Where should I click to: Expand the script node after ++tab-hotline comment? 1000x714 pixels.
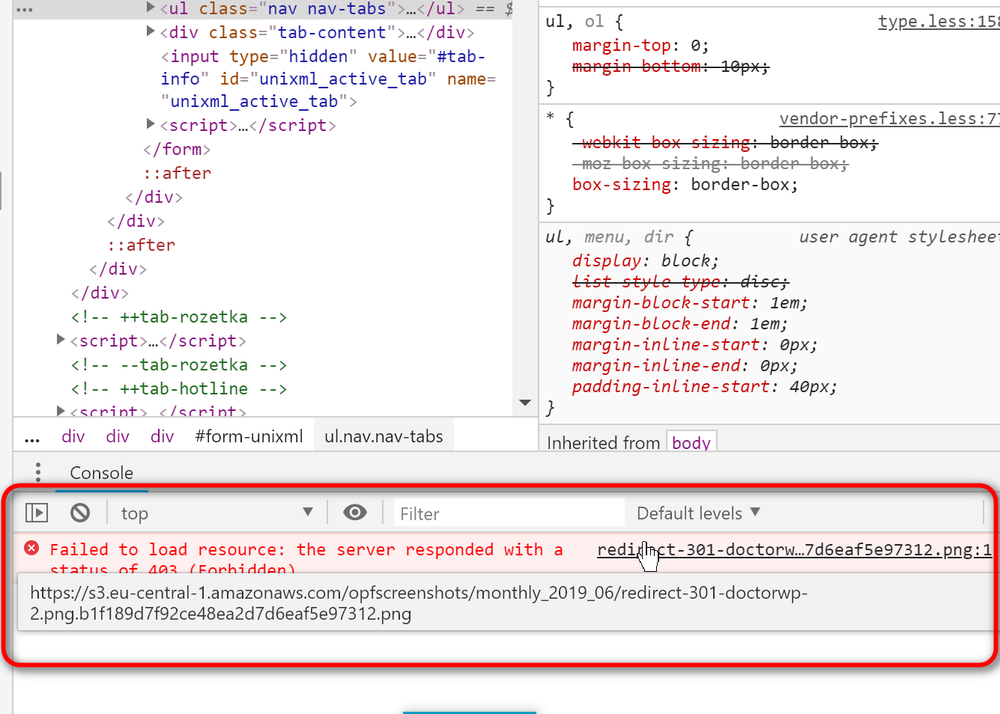pos(61,411)
